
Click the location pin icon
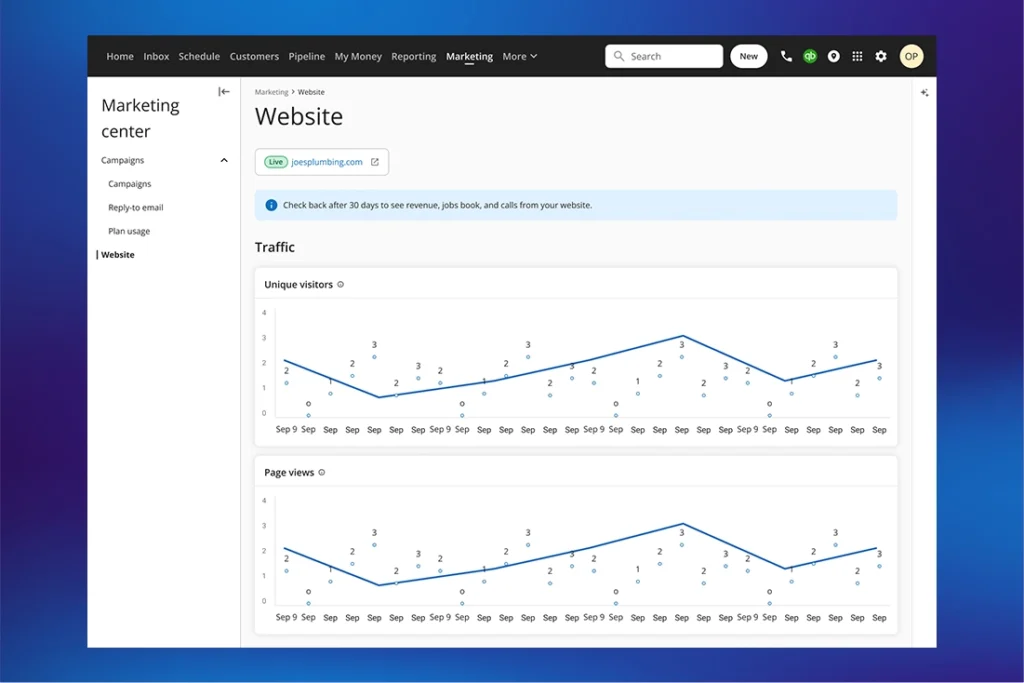834,56
